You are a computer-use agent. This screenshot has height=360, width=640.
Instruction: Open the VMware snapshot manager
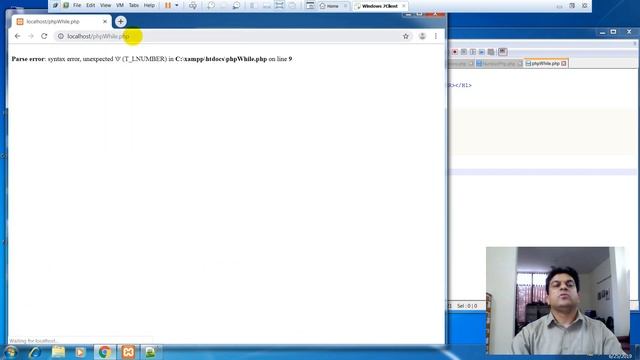click(236, 5)
